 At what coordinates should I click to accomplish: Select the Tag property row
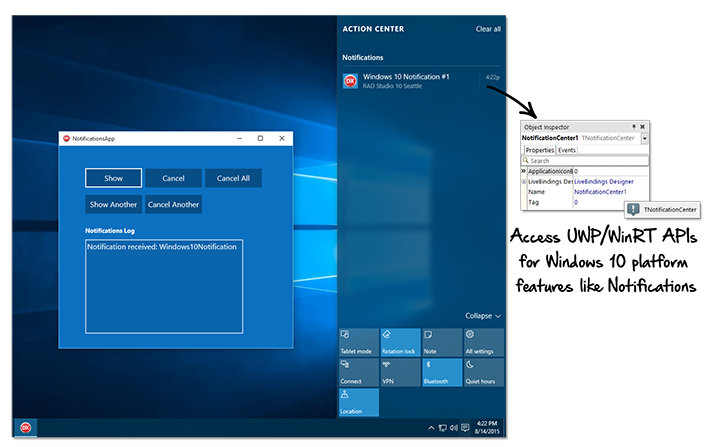(585, 202)
